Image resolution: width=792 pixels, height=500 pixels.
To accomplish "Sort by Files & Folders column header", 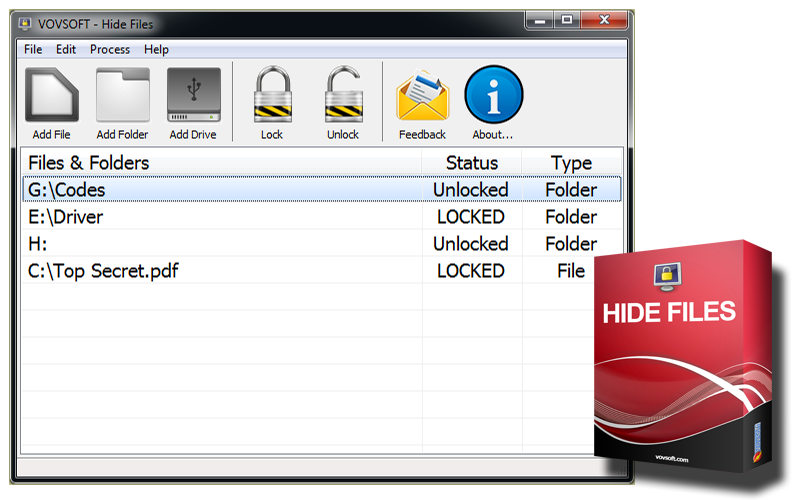I will (x=222, y=163).
